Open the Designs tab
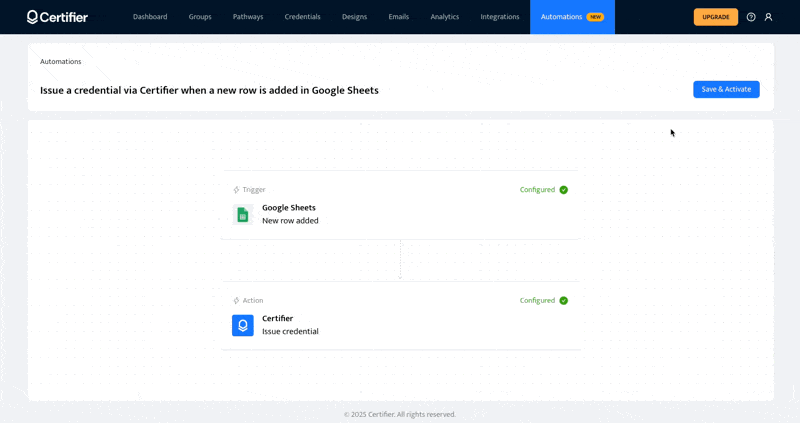This screenshot has height=423, width=800. [x=355, y=17]
